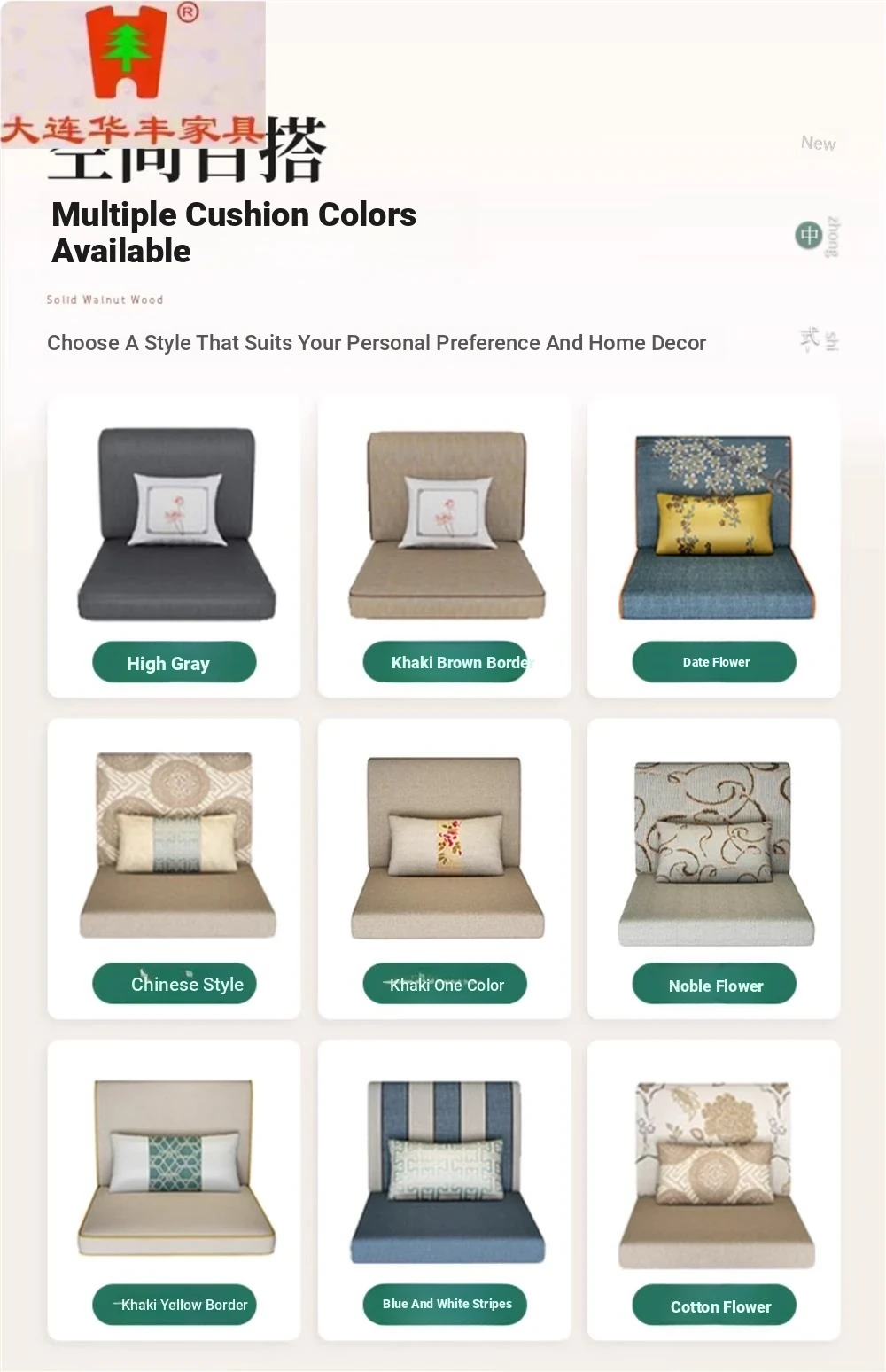Select the Khaki Brown Border button

click(x=445, y=662)
